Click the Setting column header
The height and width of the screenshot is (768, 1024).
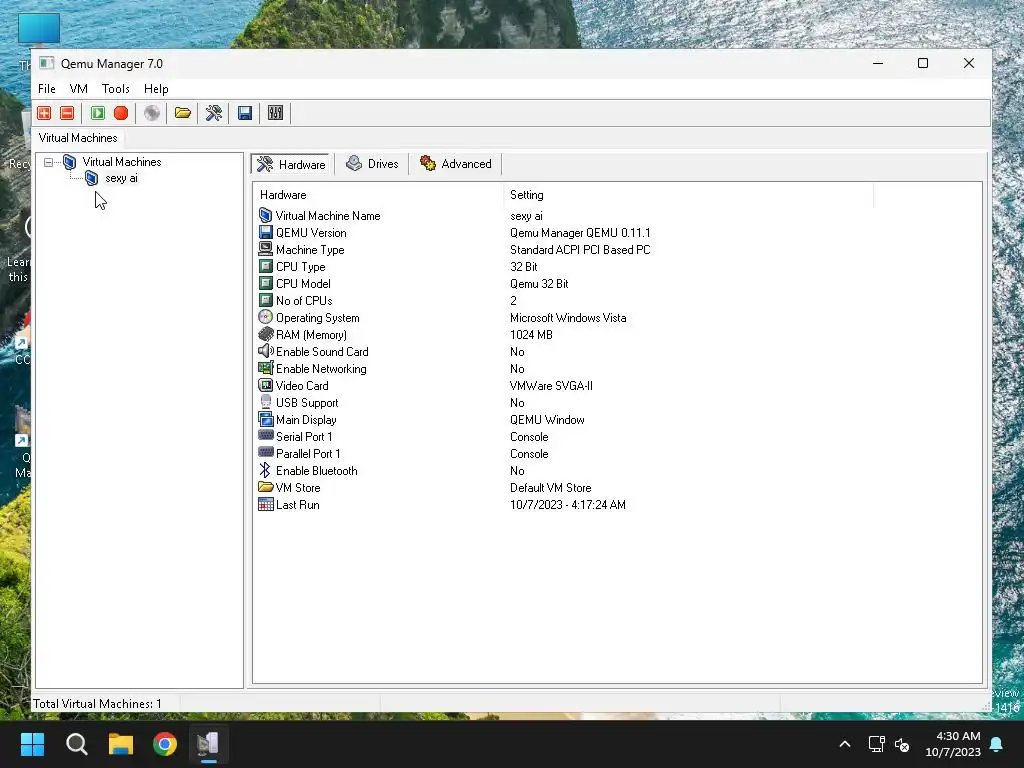point(526,195)
